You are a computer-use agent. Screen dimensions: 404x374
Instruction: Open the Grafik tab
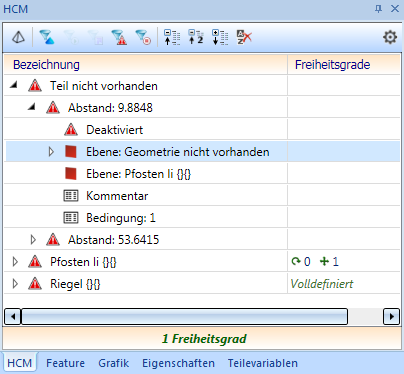(113, 363)
